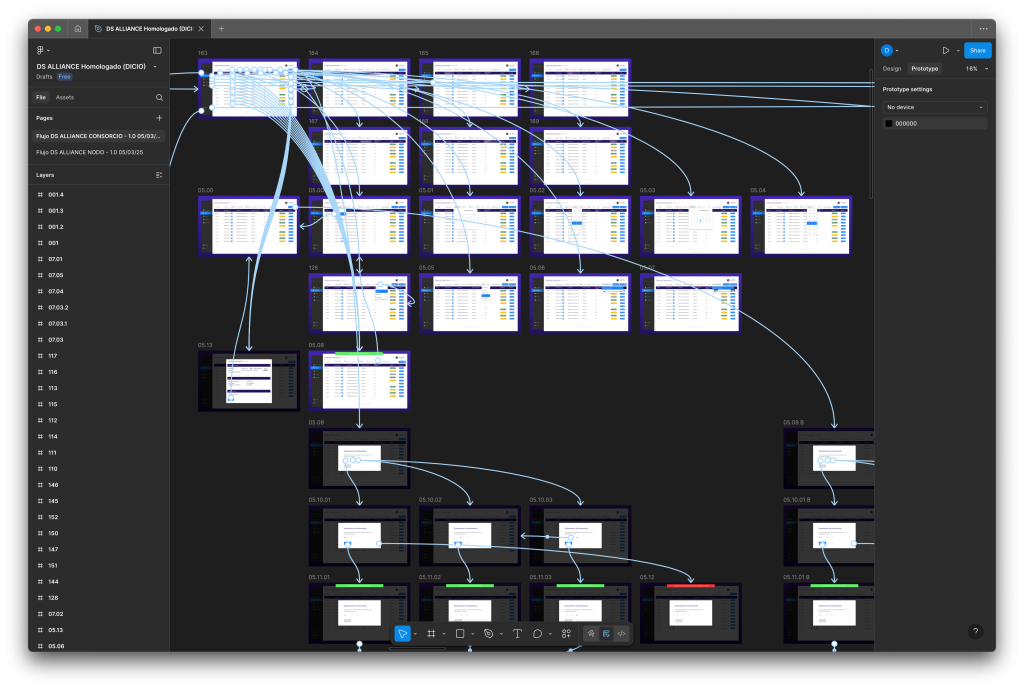Click the Share button
Image resolution: width=1024 pixels, height=689 pixels.
978,50
